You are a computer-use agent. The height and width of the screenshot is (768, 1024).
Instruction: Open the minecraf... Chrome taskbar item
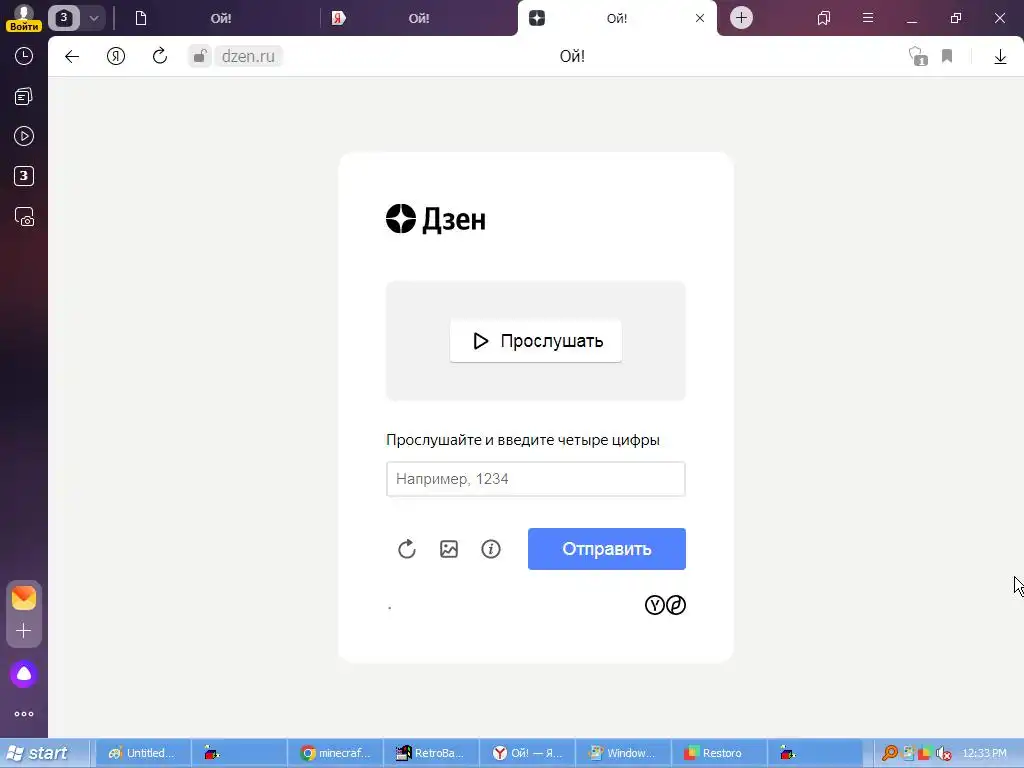point(336,753)
